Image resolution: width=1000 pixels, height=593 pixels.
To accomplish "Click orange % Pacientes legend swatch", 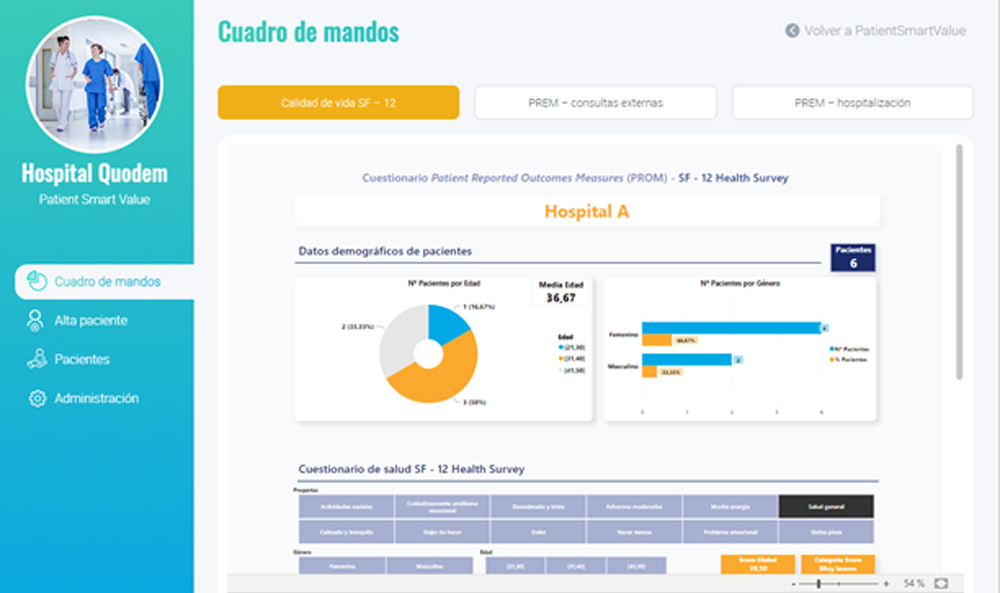I will 831,360.
